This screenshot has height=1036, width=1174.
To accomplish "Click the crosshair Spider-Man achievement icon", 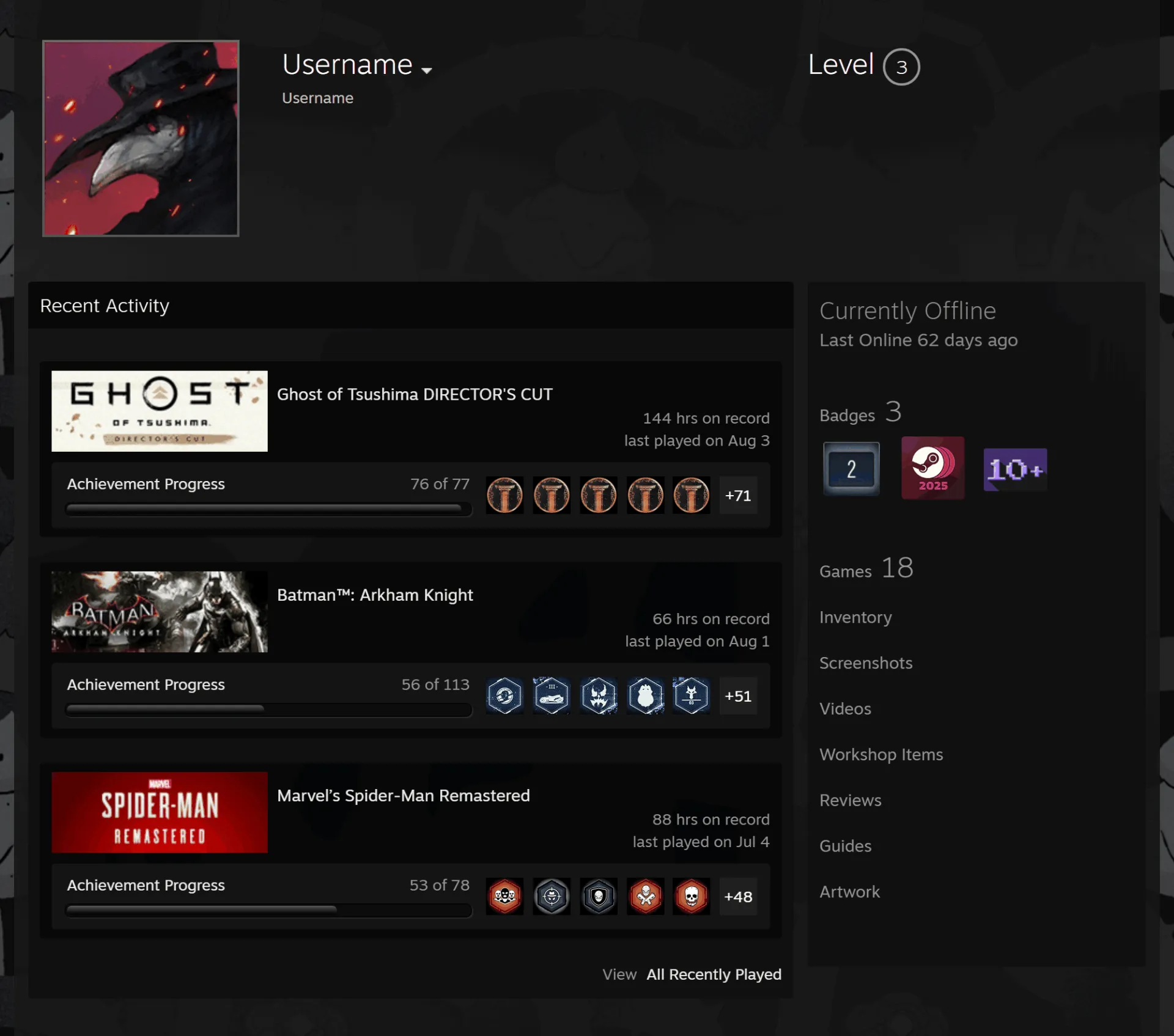I will (x=552, y=896).
